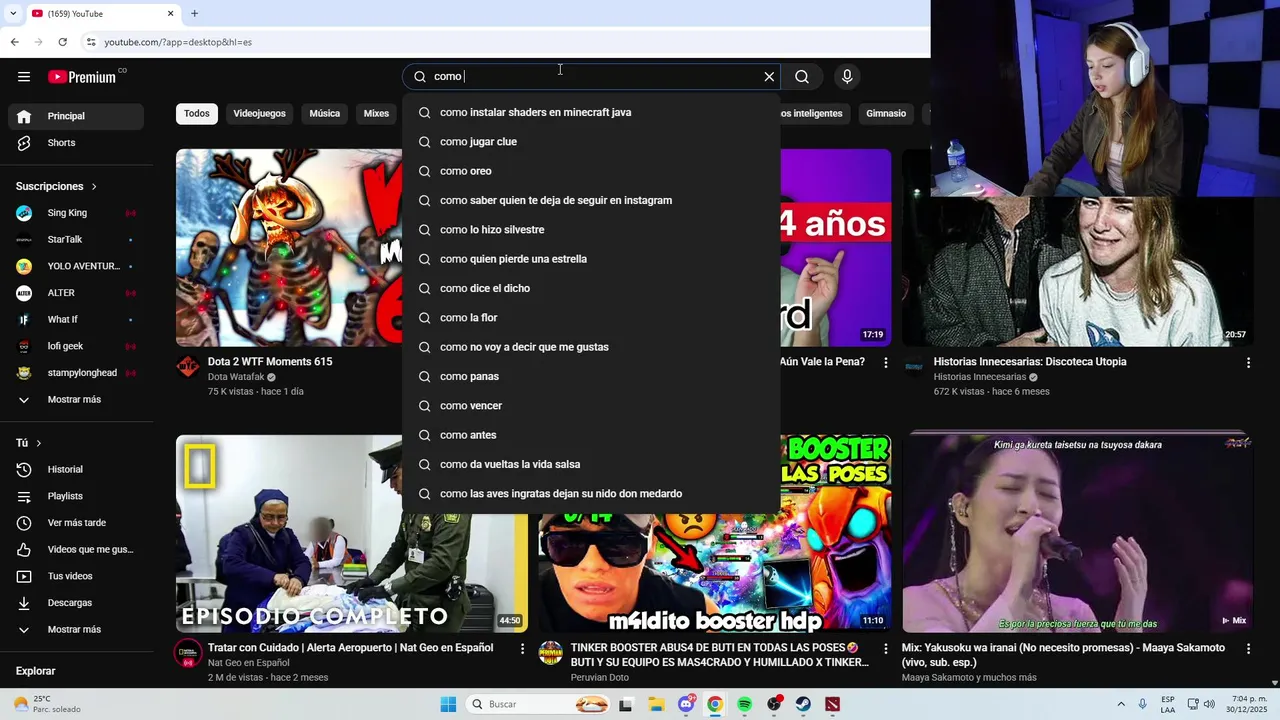This screenshot has width=1280, height=720.
Task: Start voice search with the microphone
Action: (847, 77)
